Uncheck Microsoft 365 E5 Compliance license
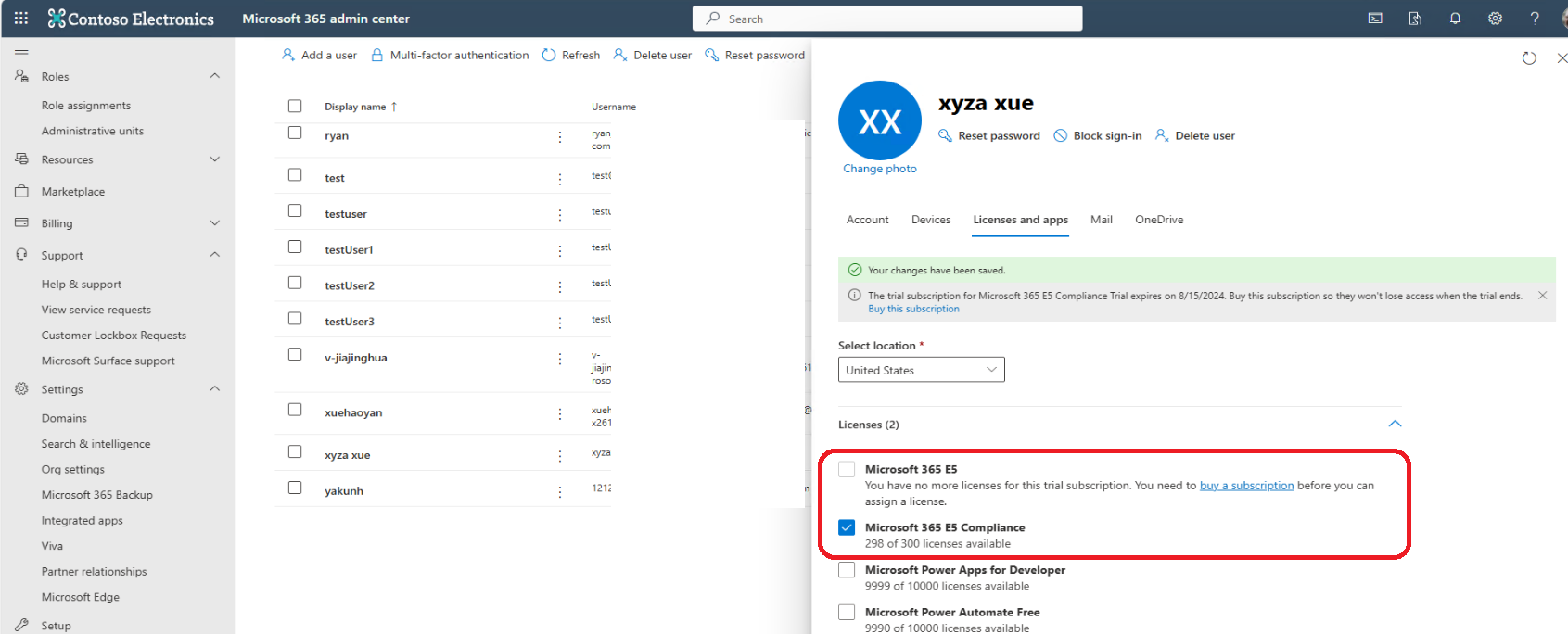Screen dimensions: 1568x634 click(x=847, y=527)
